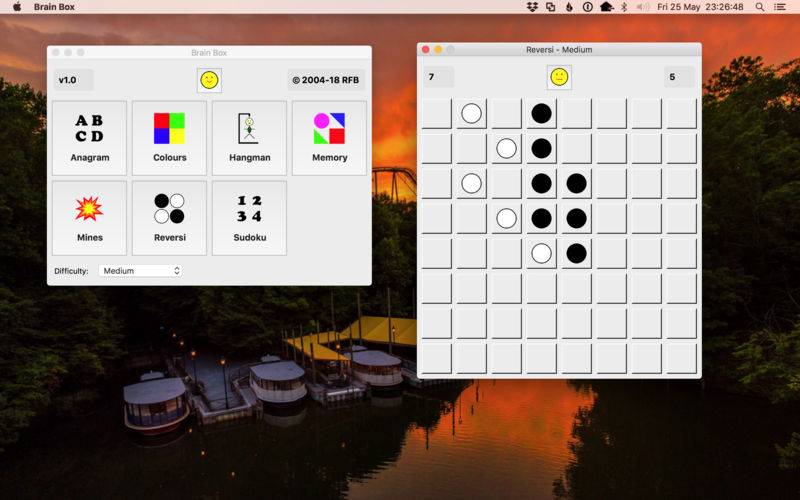800x500 pixels.
Task: Click the empty top-right corner board square
Action: tap(682, 113)
